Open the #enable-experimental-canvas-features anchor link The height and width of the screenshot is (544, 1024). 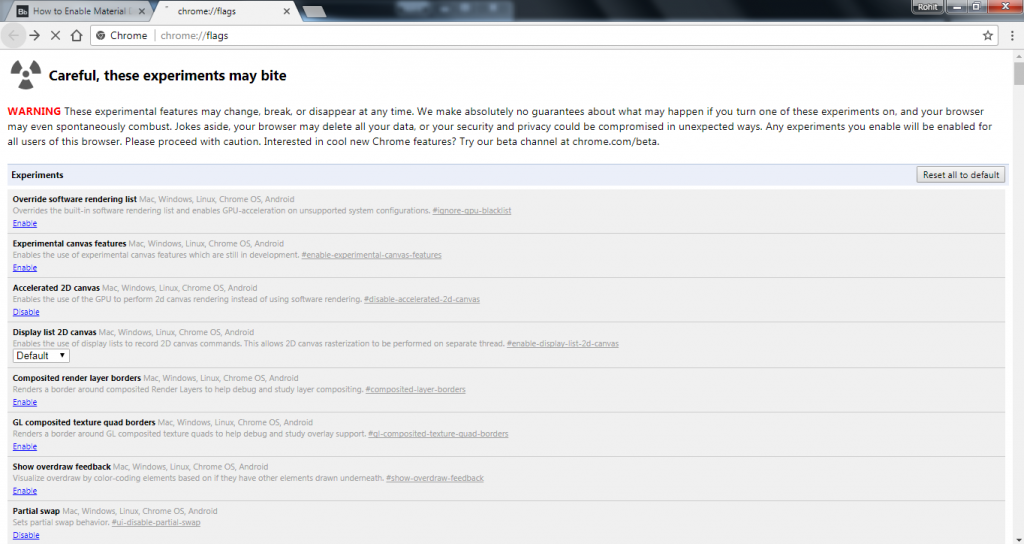coord(372,255)
